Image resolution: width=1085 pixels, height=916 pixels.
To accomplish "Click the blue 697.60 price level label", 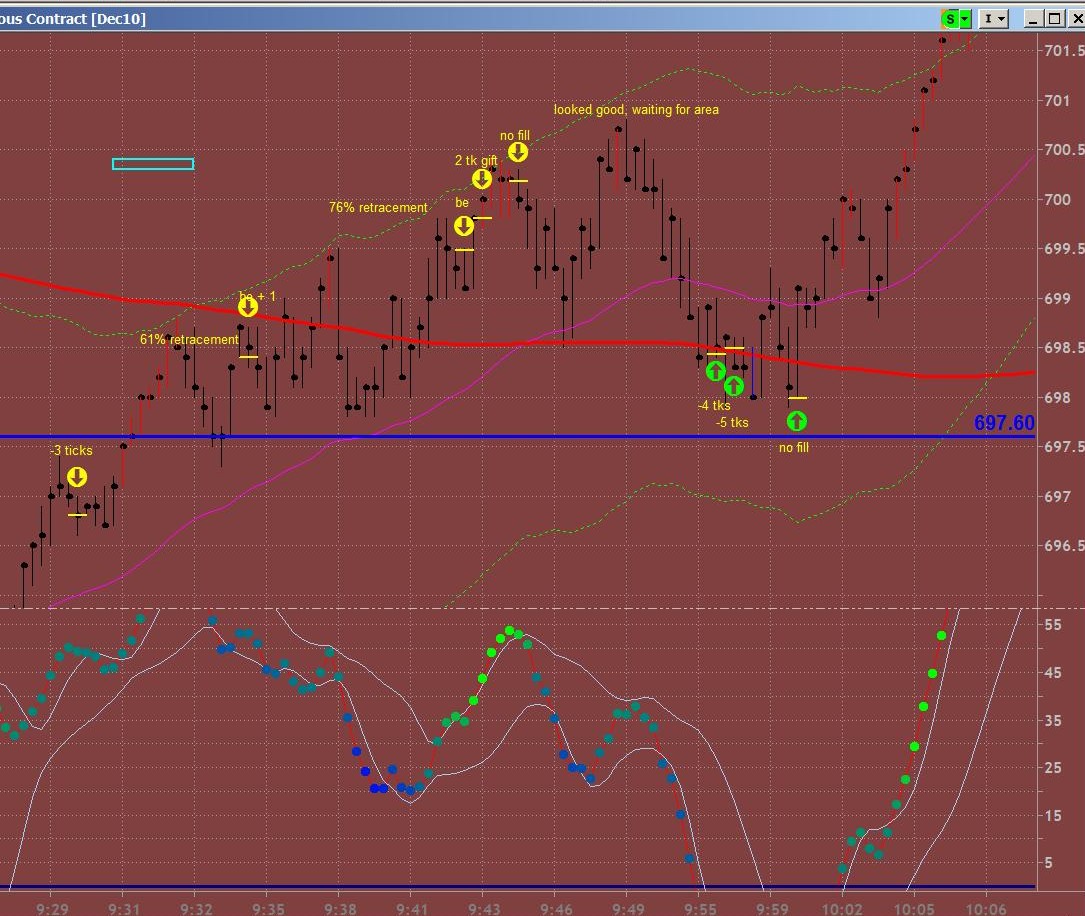I will pos(1004,423).
